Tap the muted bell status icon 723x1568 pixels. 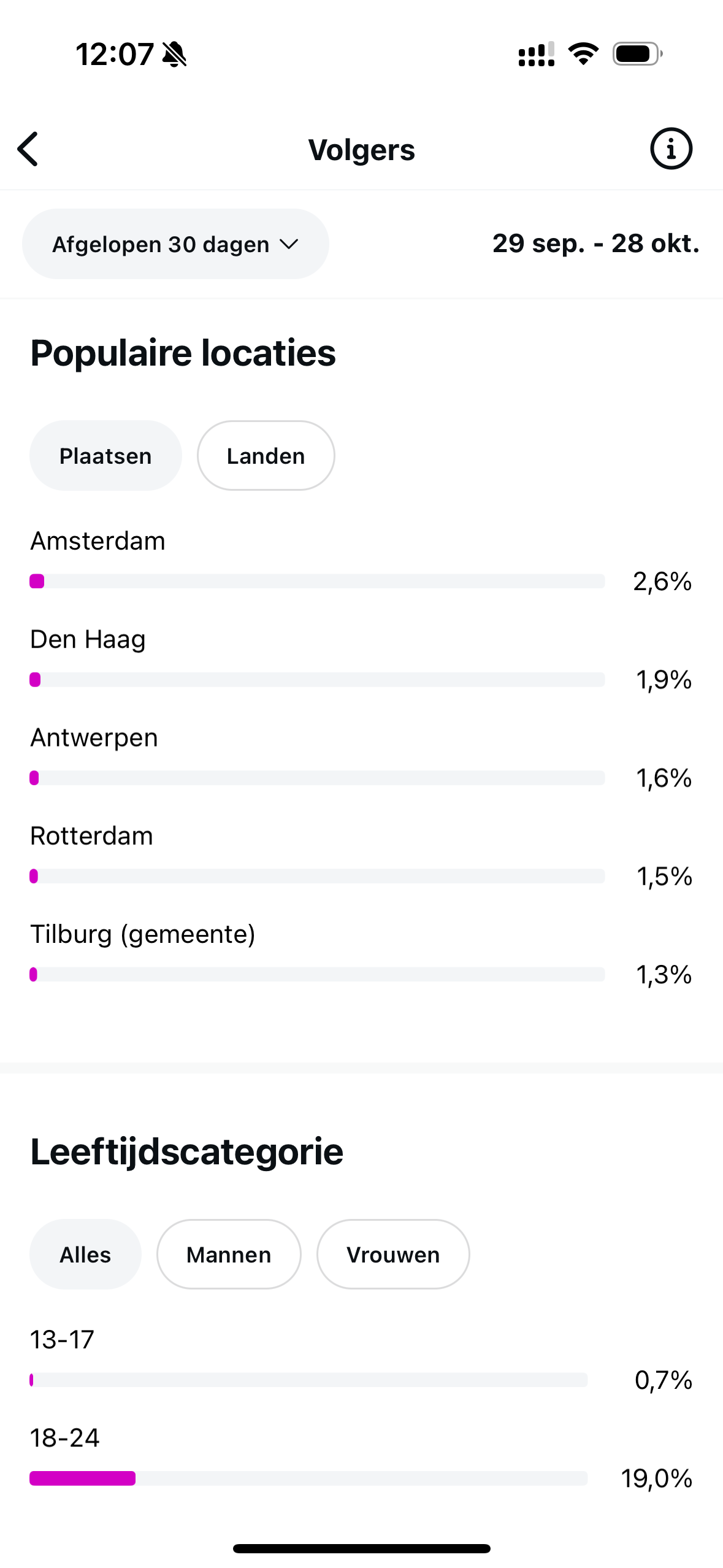174,55
